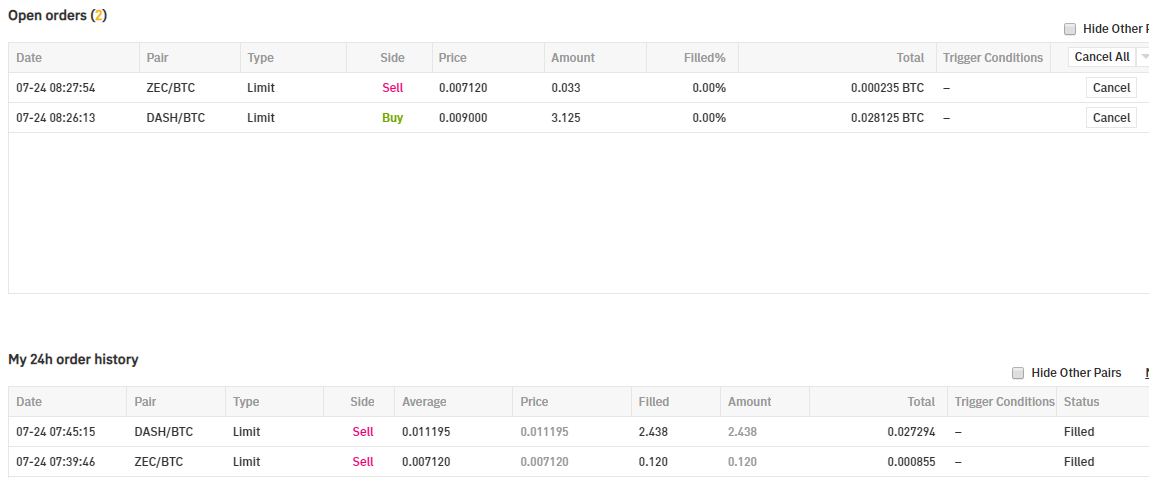Image resolution: width=1149 pixels, height=478 pixels.
Task: Click the green Buy side label of DASH/BTC order
Action: [x=392, y=118]
